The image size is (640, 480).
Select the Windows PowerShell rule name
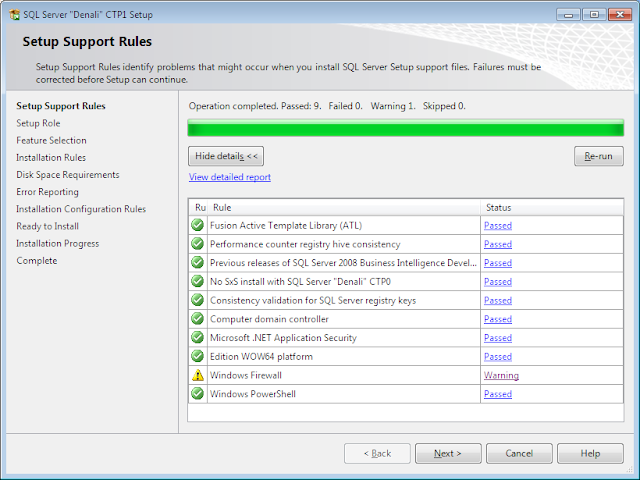click(x=253, y=394)
